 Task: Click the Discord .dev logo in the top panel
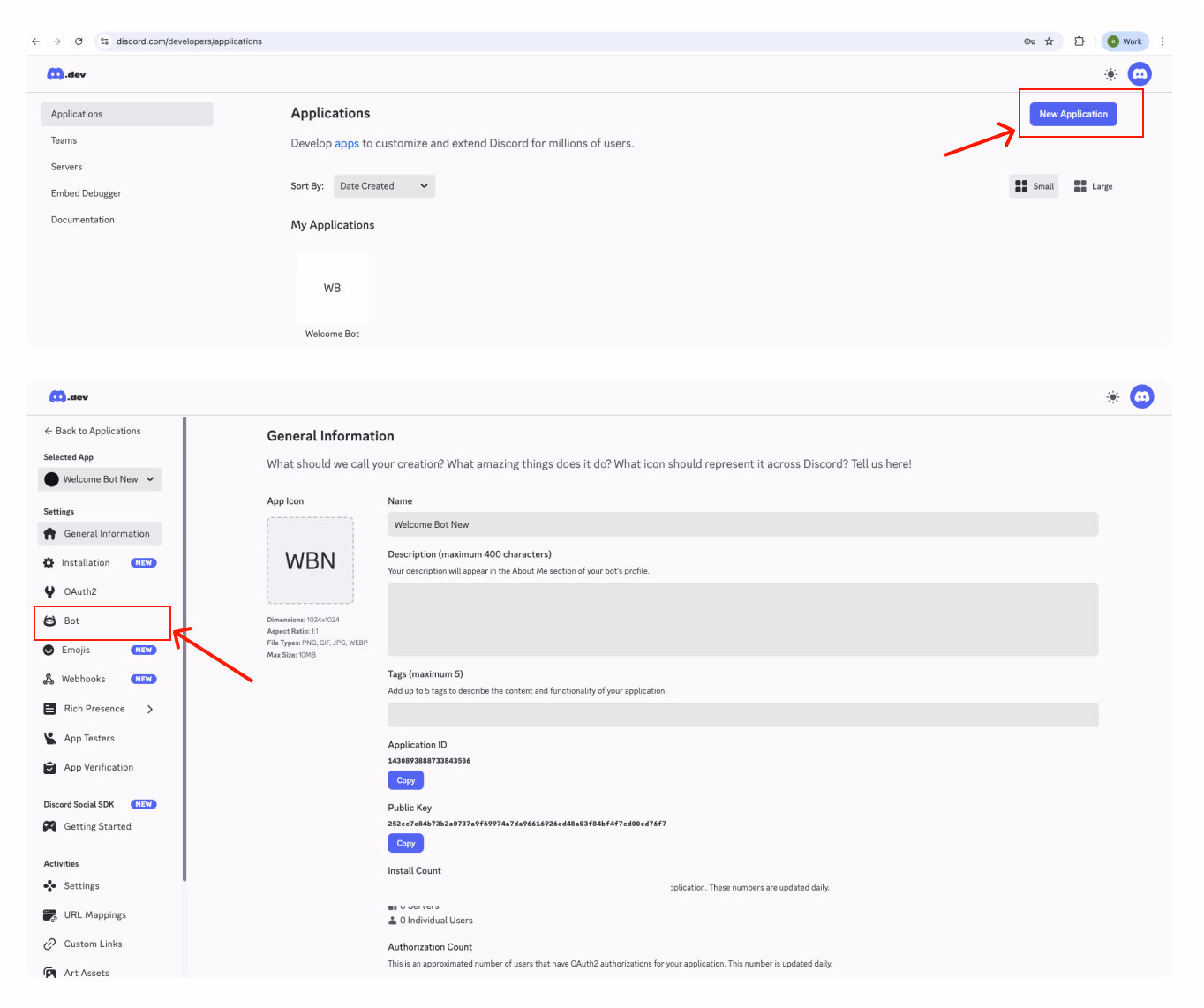(67, 74)
